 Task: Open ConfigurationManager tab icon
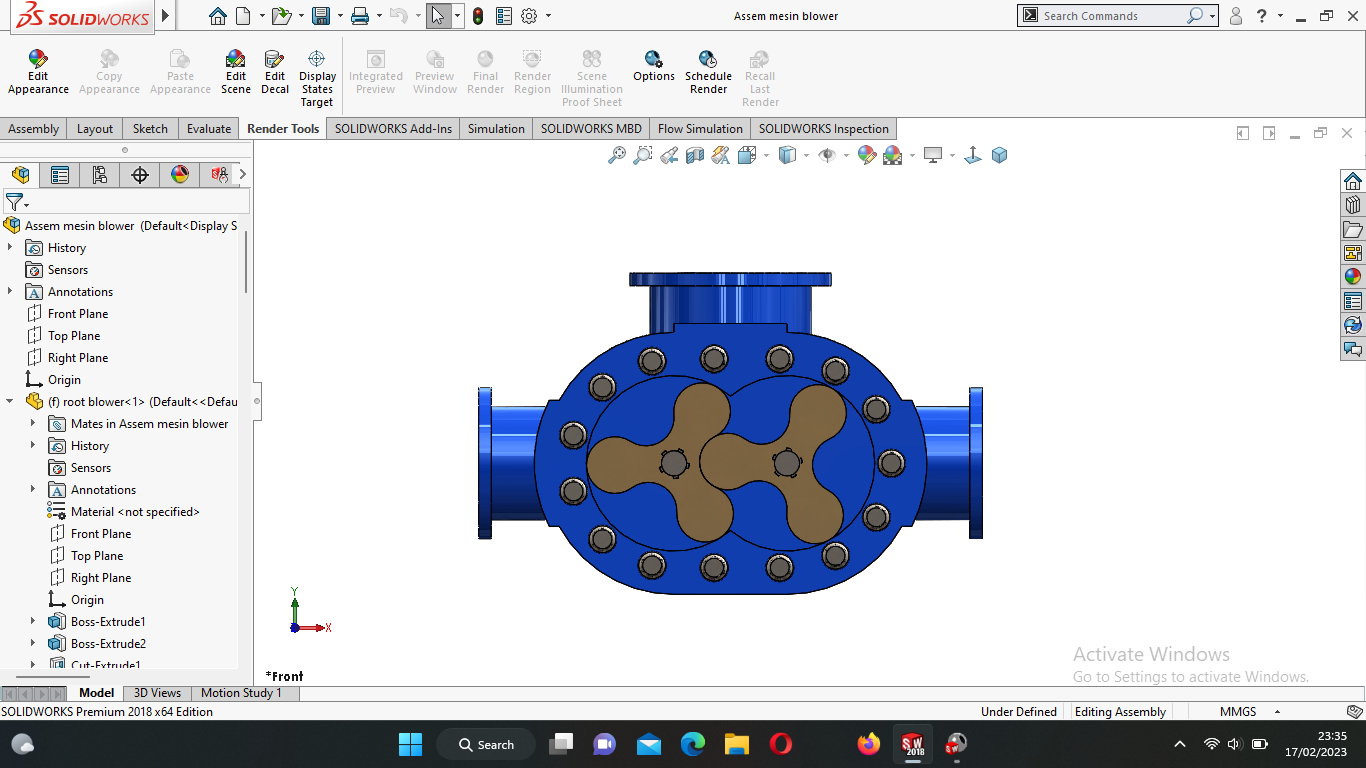[100, 175]
